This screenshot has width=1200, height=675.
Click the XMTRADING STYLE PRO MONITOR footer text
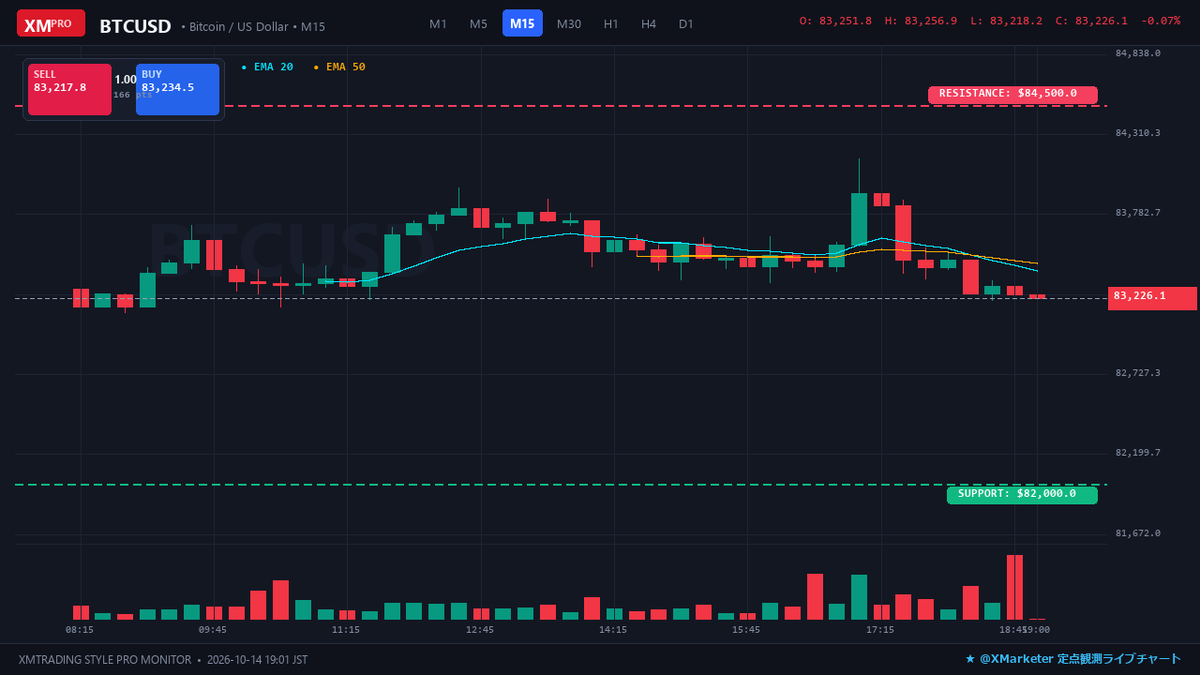104,660
